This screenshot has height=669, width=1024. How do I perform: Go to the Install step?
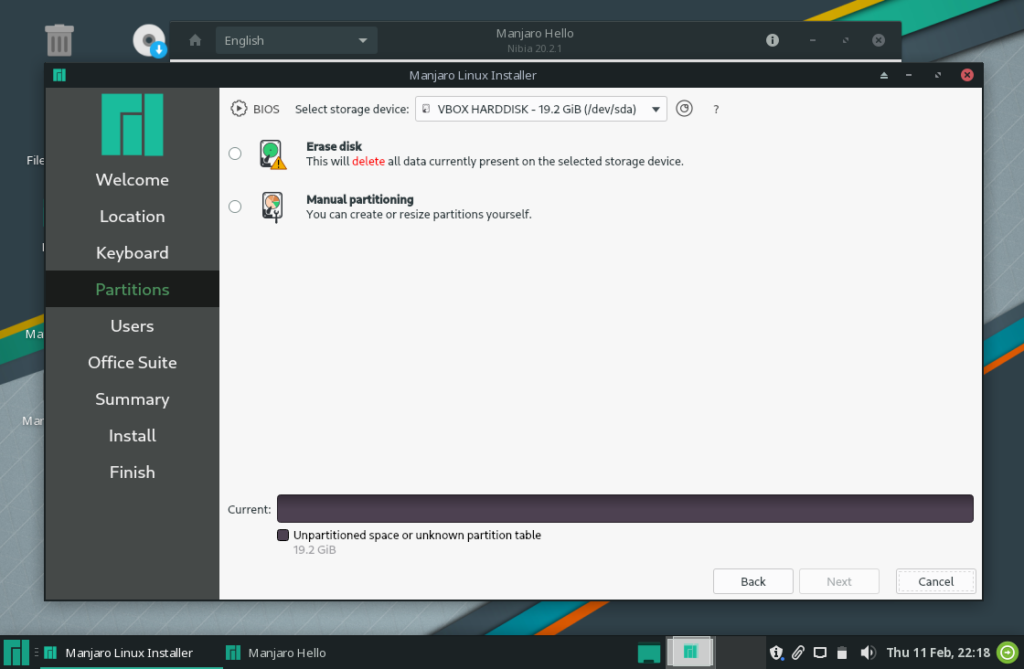[132, 436]
